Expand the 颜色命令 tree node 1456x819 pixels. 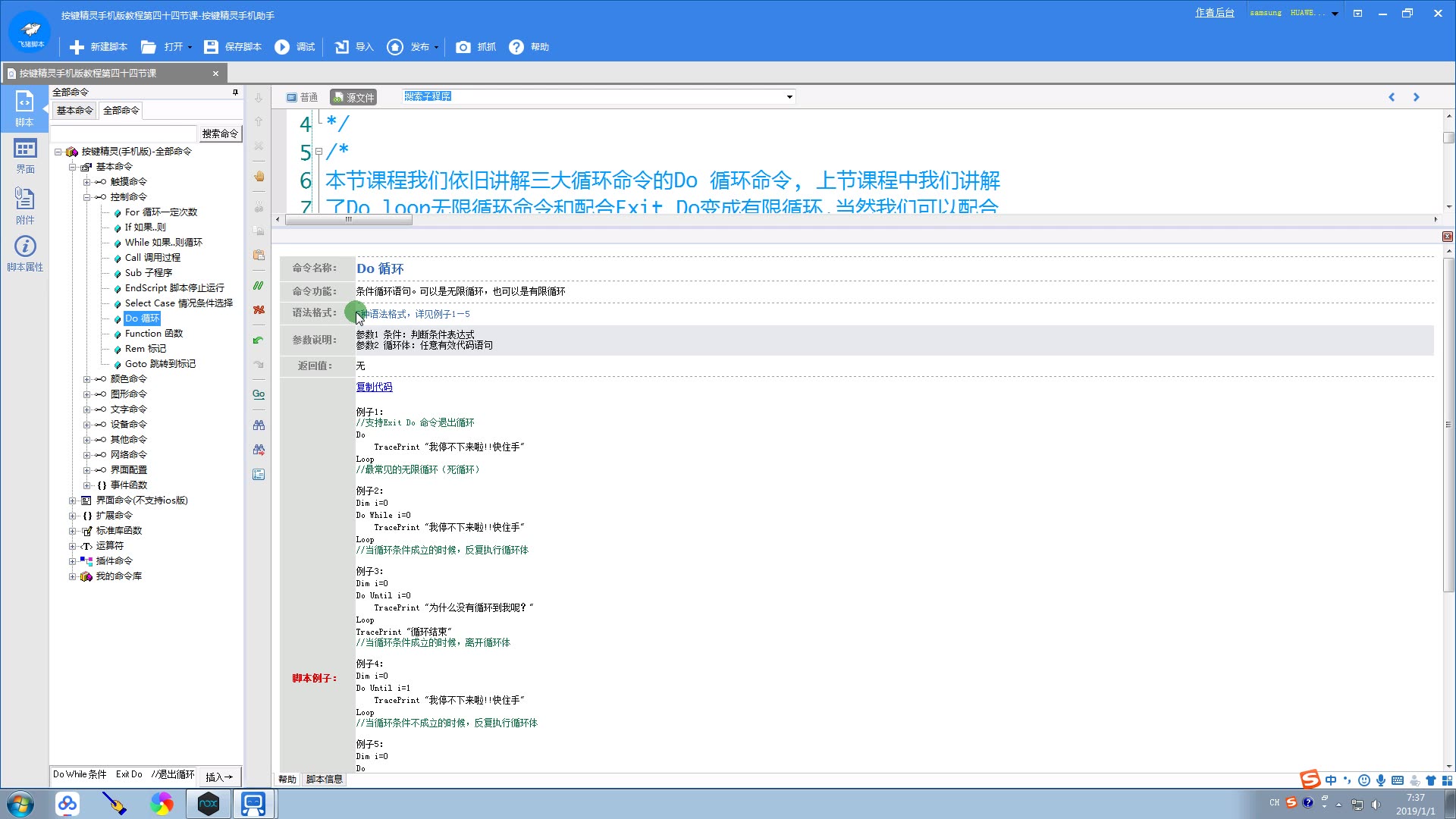click(x=86, y=379)
